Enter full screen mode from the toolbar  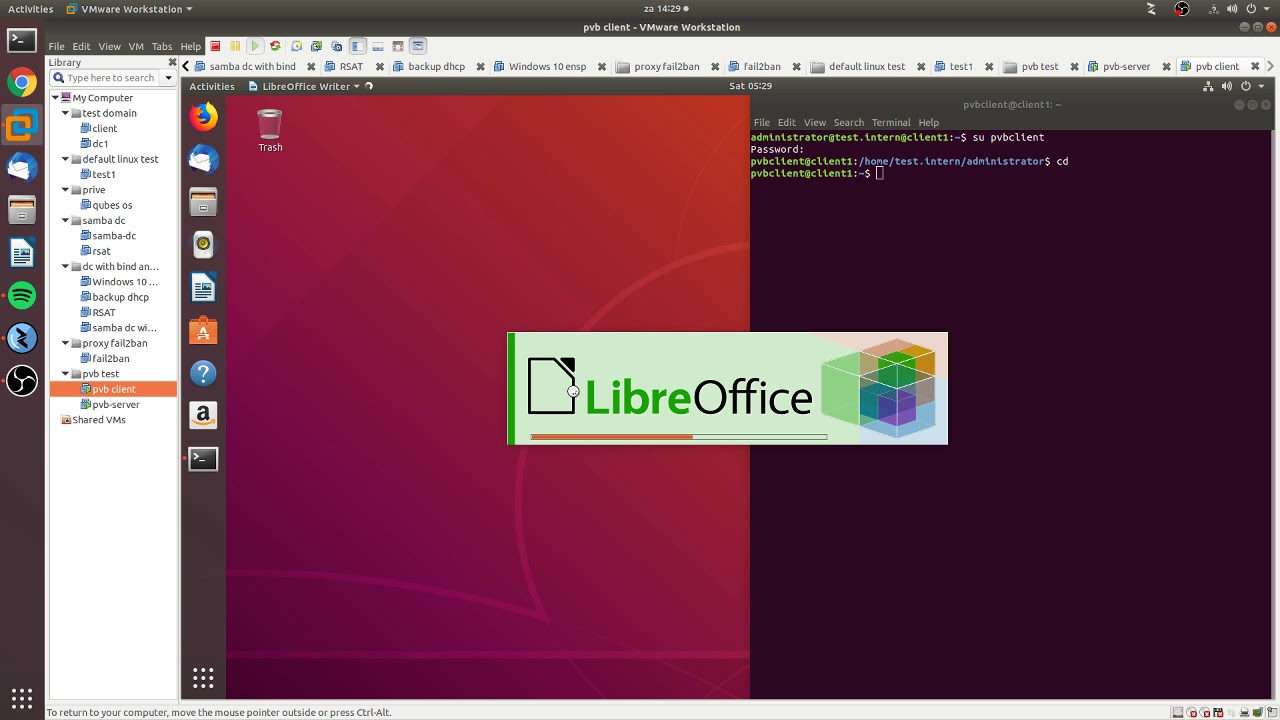[398, 46]
